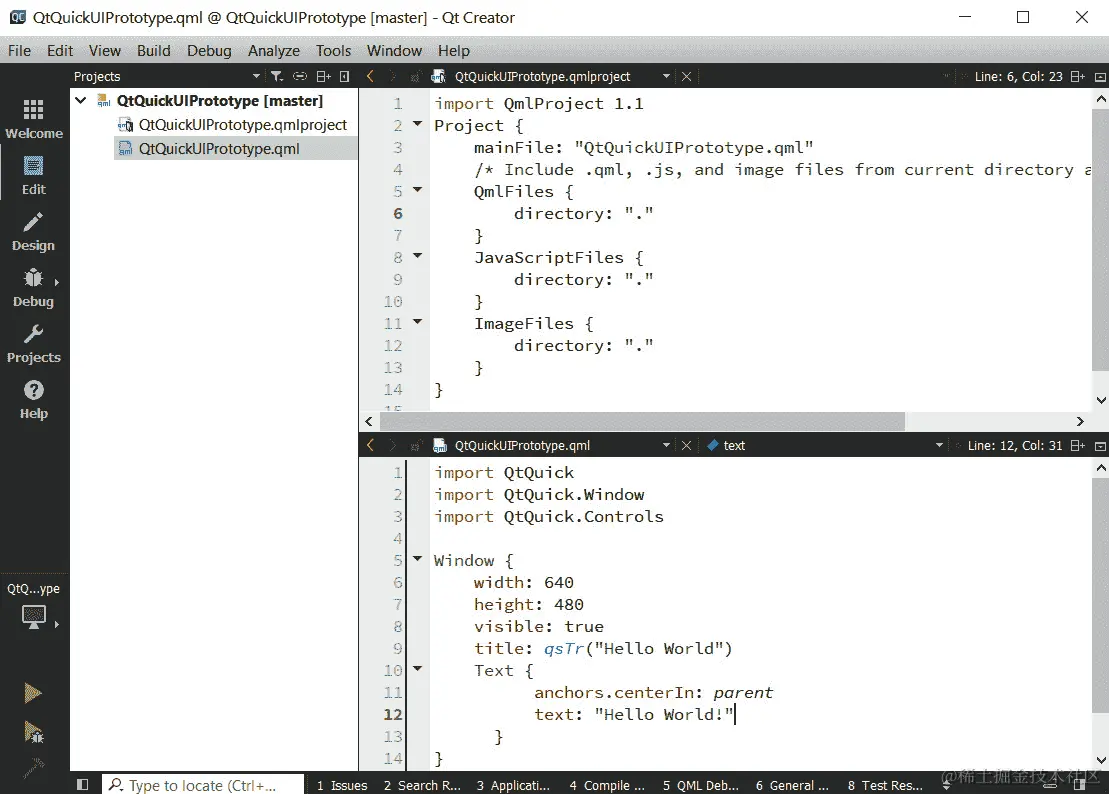
Task: Toggle writable lock in bottom editor toolbar
Action: [415, 445]
